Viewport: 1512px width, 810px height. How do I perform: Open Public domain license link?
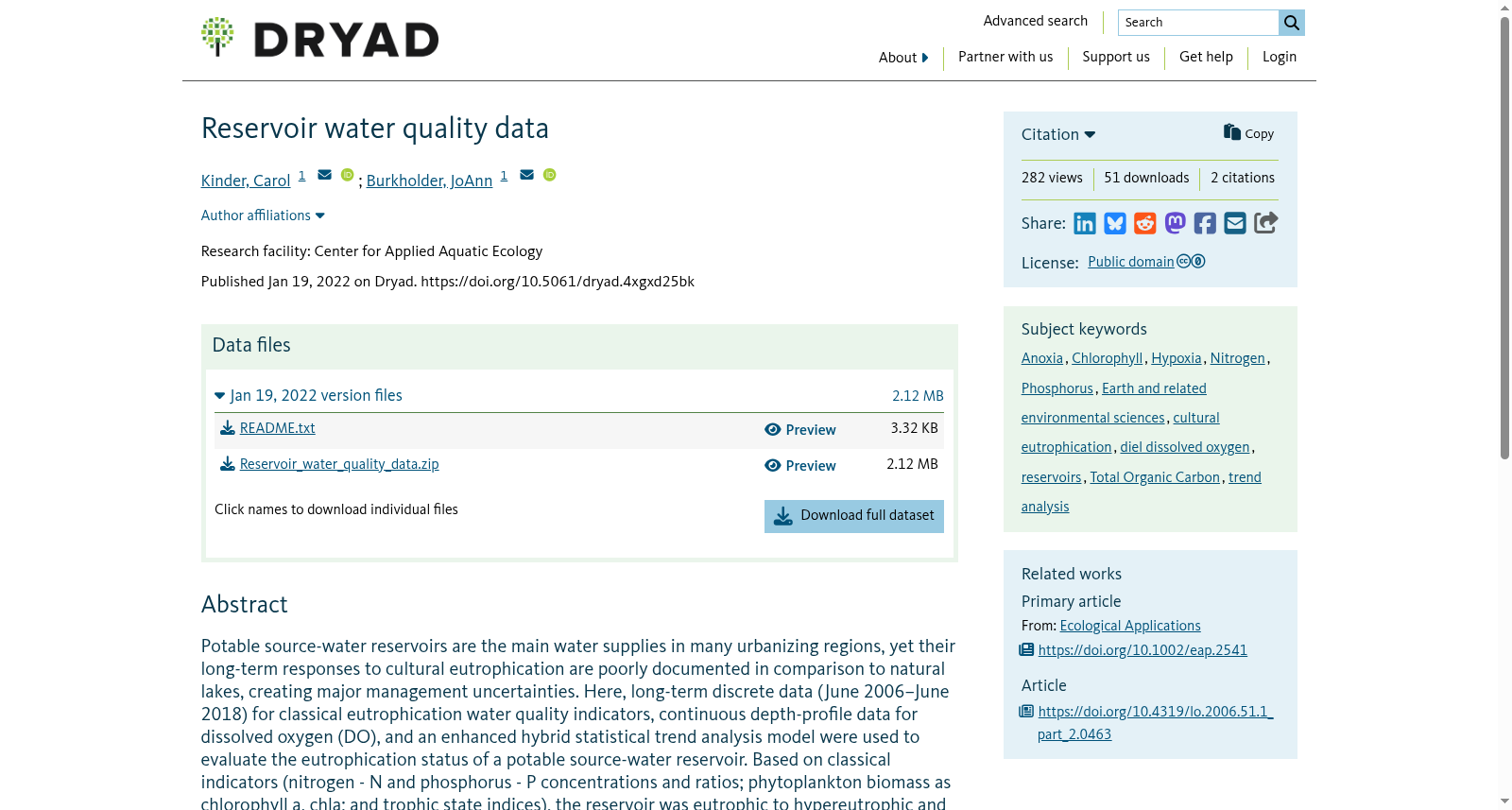(1131, 262)
